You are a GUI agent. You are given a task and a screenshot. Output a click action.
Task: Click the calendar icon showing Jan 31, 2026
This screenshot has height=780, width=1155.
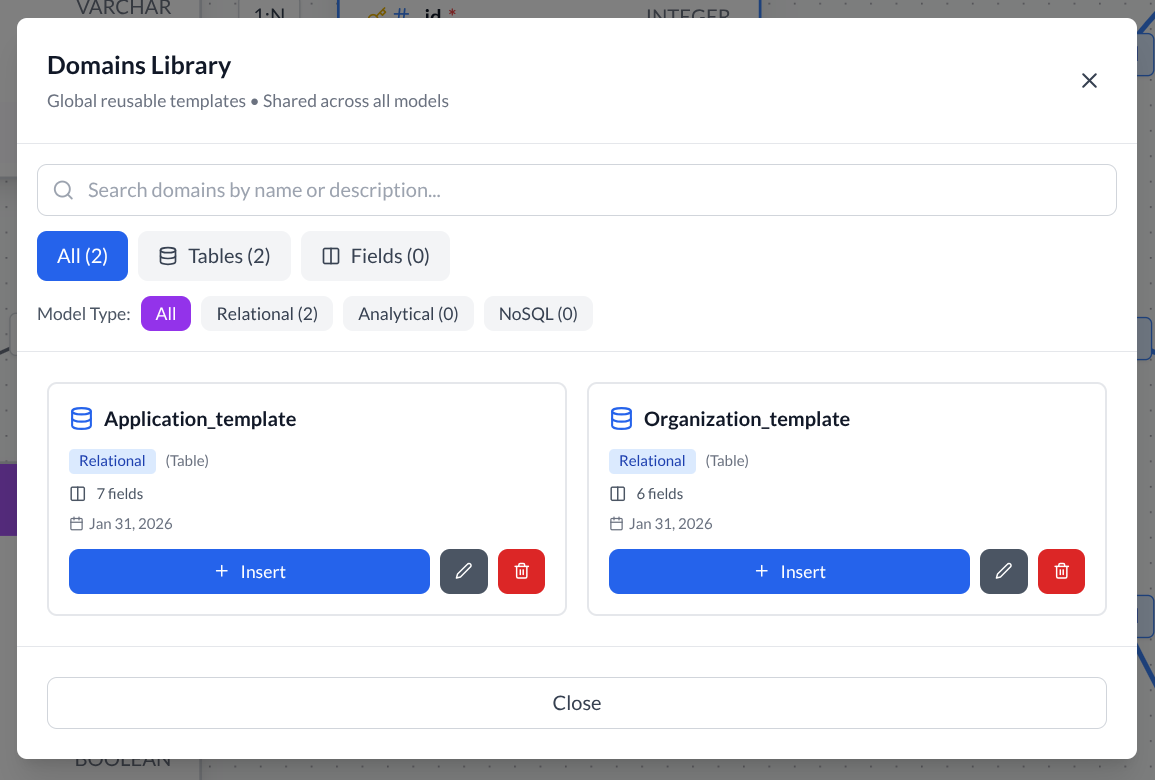click(77, 523)
